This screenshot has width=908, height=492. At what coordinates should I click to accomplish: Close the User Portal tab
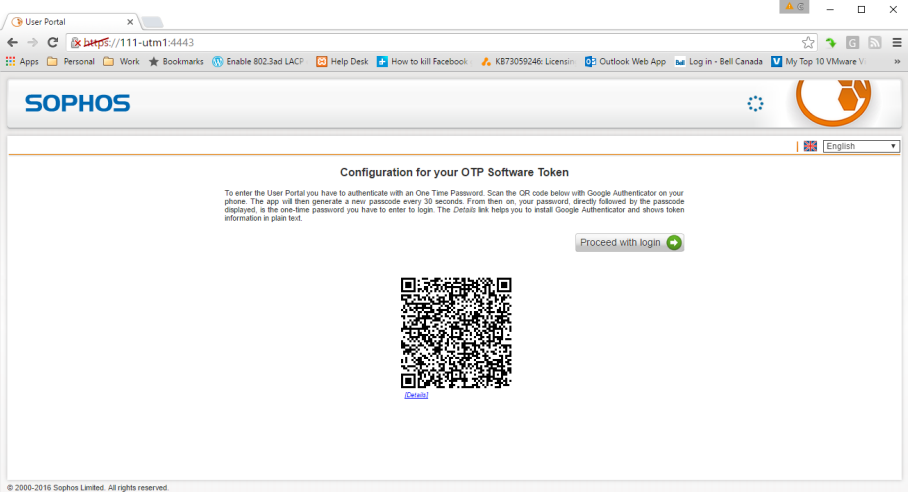pos(130,22)
